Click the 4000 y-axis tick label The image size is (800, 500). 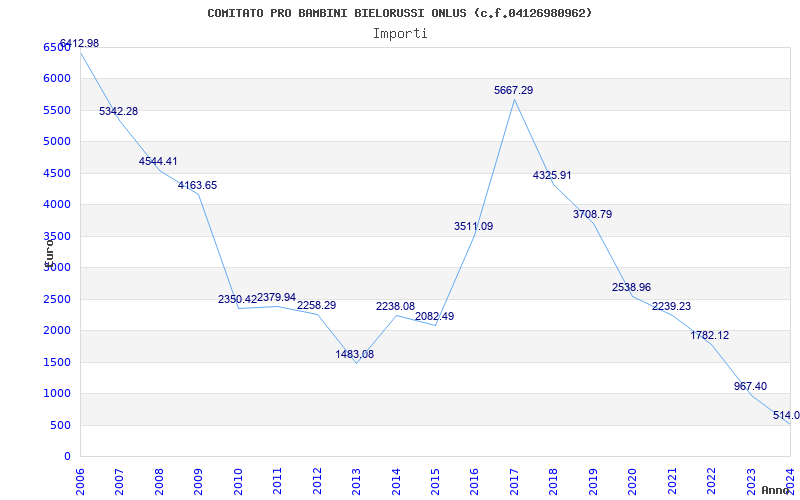pos(57,205)
